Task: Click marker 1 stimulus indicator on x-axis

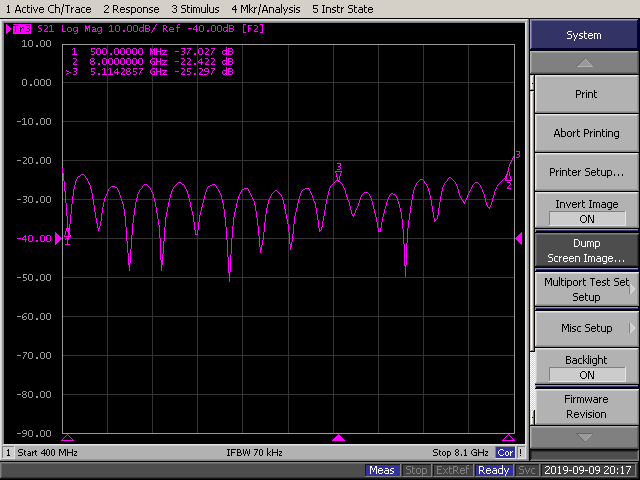Action: pyautogui.click(x=67, y=438)
